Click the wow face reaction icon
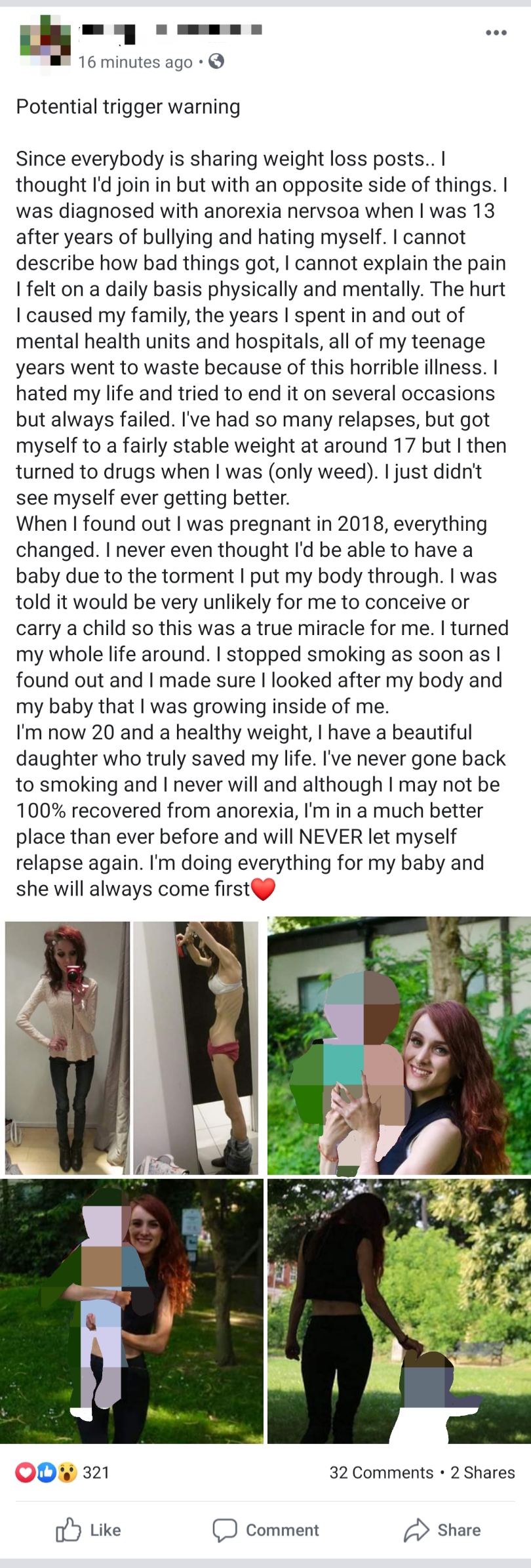 (67, 1473)
